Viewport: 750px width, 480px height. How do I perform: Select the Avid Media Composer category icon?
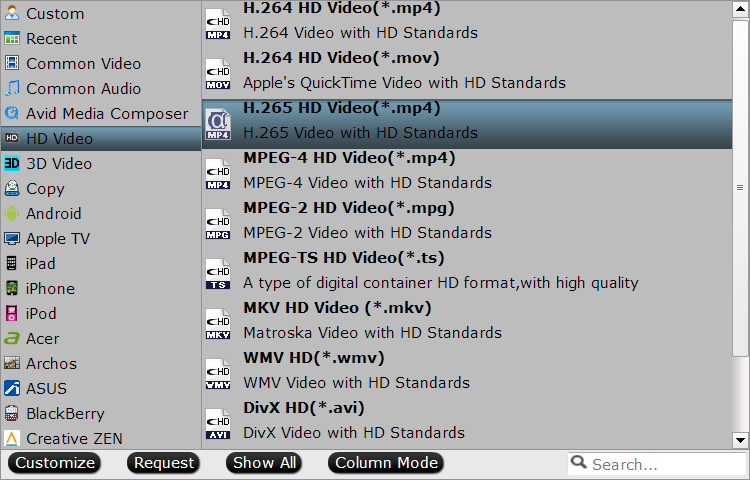[12, 113]
